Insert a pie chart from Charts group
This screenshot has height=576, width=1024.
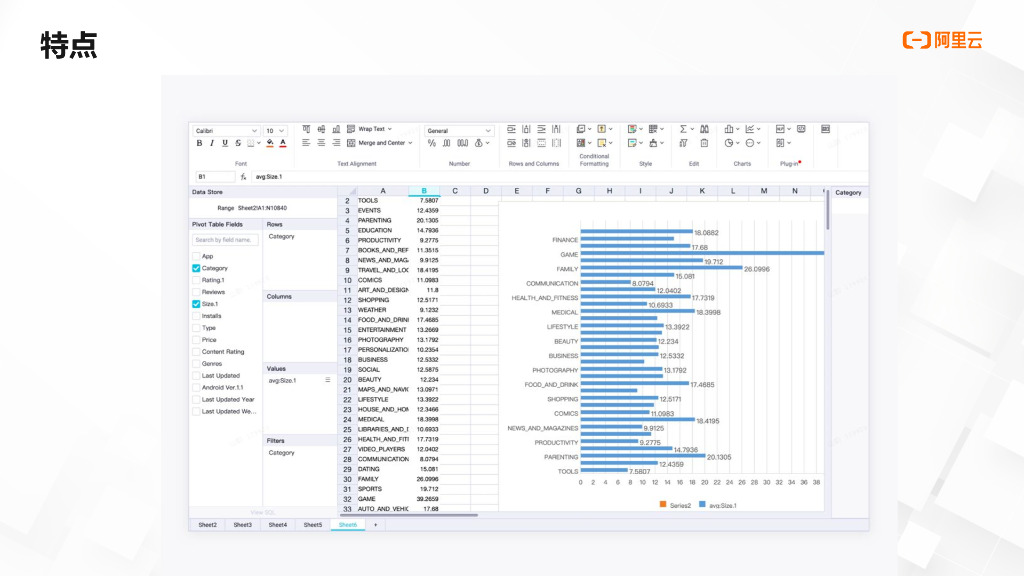[x=730, y=143]
